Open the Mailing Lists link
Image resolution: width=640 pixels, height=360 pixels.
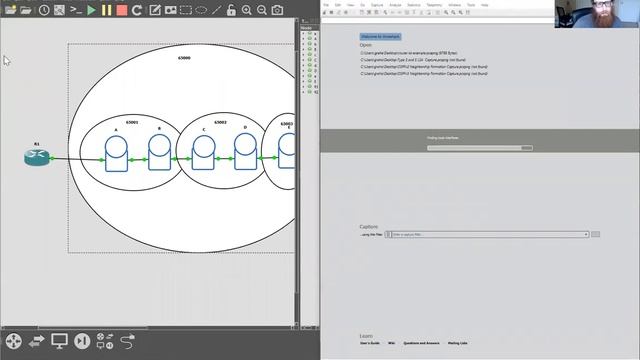tap(457, 343)
